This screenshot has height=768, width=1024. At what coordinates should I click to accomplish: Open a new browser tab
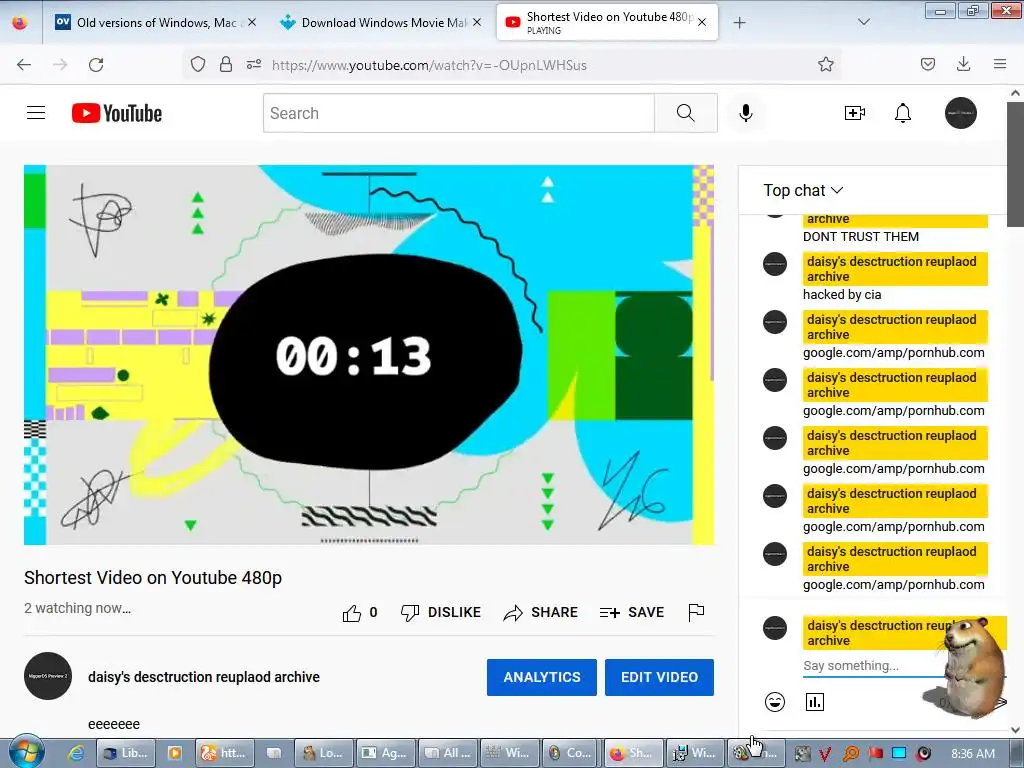point(739,23)
